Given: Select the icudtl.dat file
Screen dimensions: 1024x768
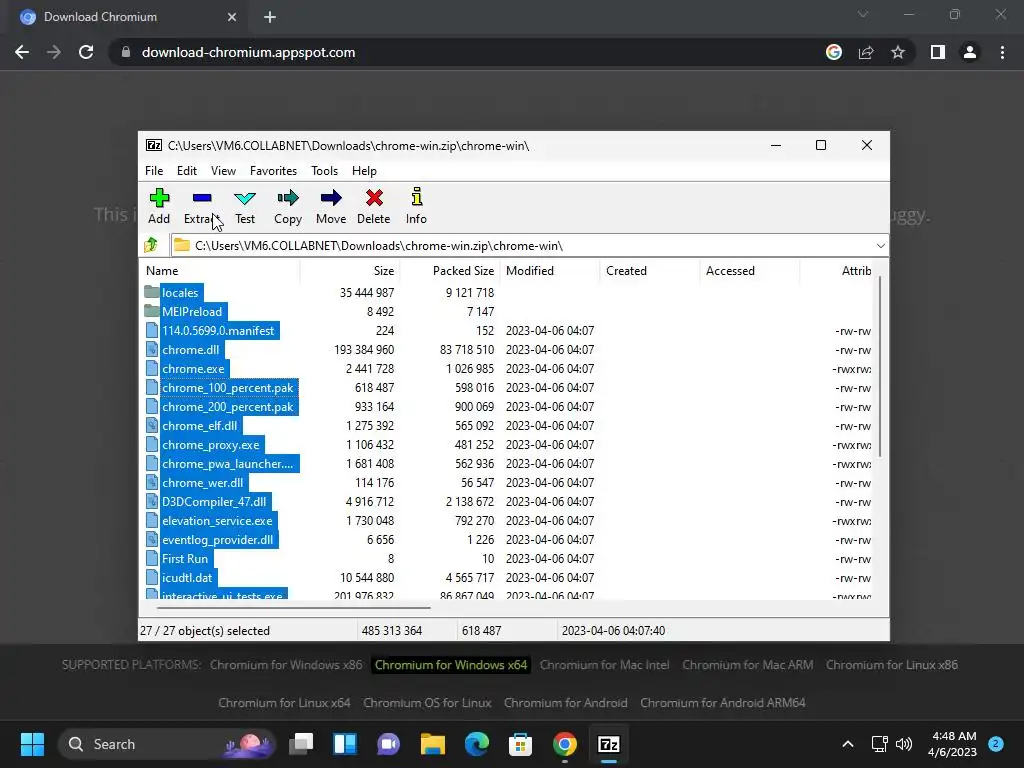Looking at the screenshot, I should point(187,578).
